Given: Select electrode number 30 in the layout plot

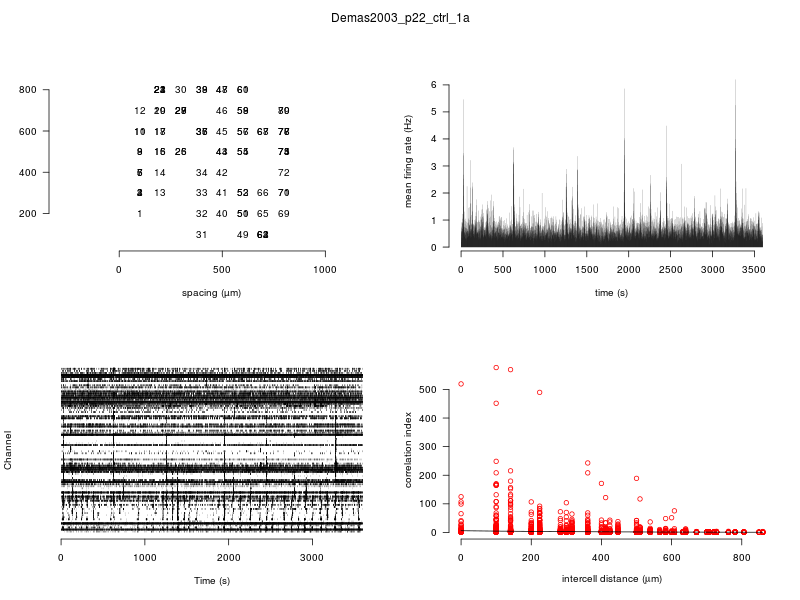Looking at the screenshot, I should (x=180, y=91).
